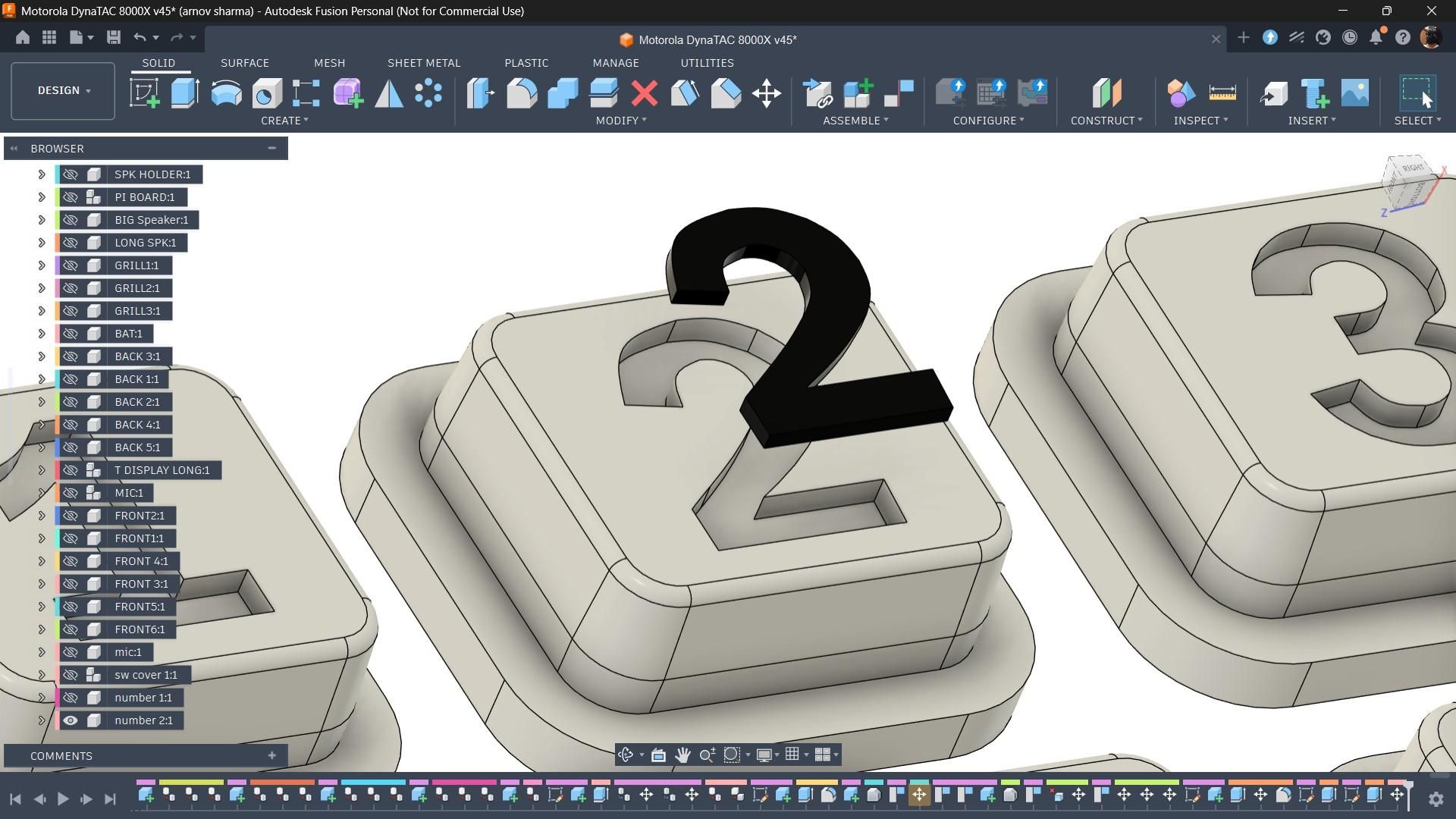Image resolution: width=1456 pixels, height=819 pixels.
Task: Jump to timeline beginning
Action: [15, 799]
